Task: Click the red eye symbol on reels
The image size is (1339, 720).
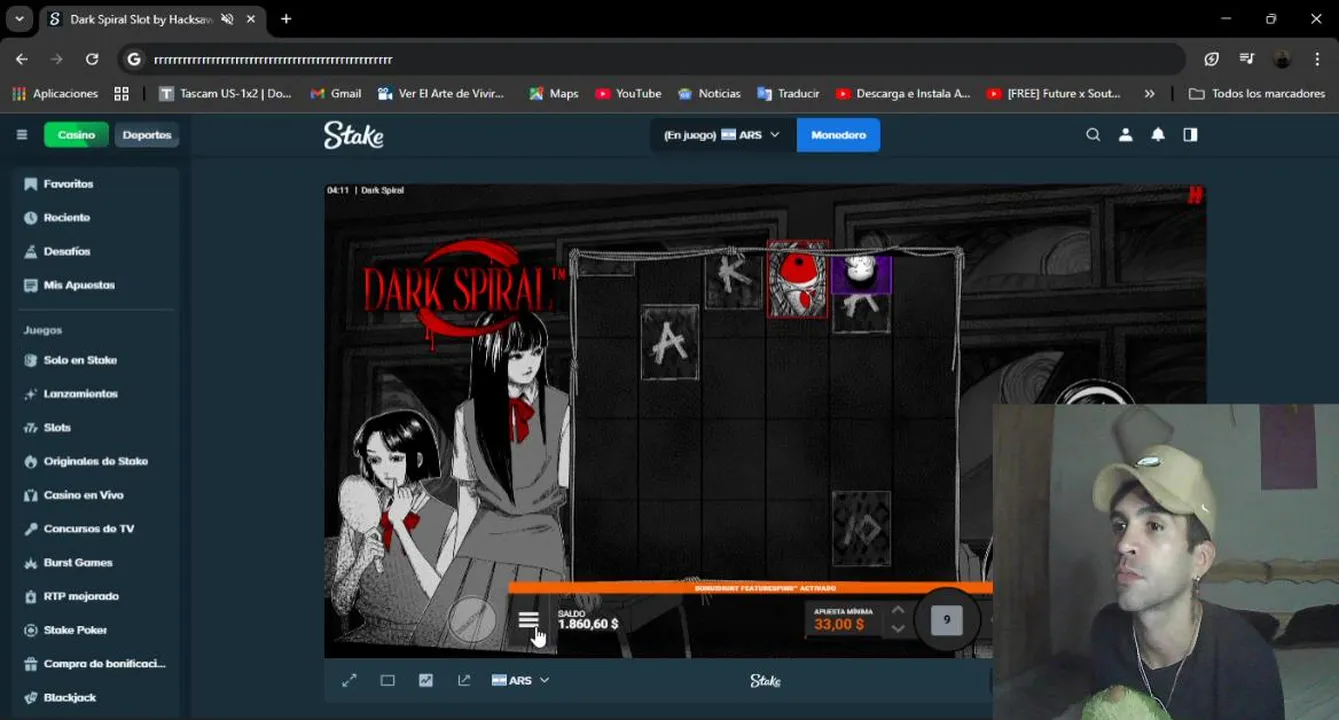Action: tap(797, 279)
